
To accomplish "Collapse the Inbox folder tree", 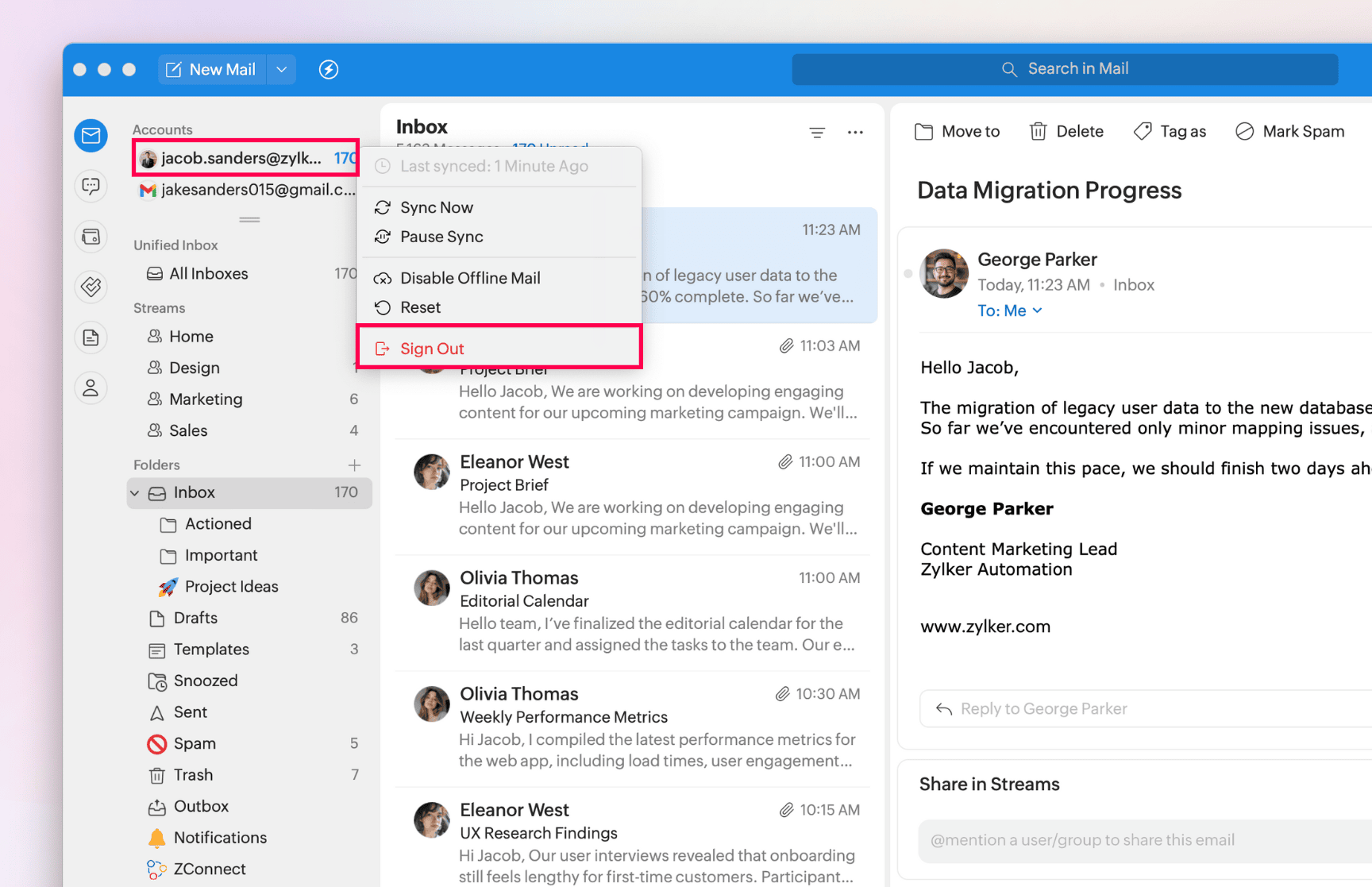I will click(x=135, y=493).
